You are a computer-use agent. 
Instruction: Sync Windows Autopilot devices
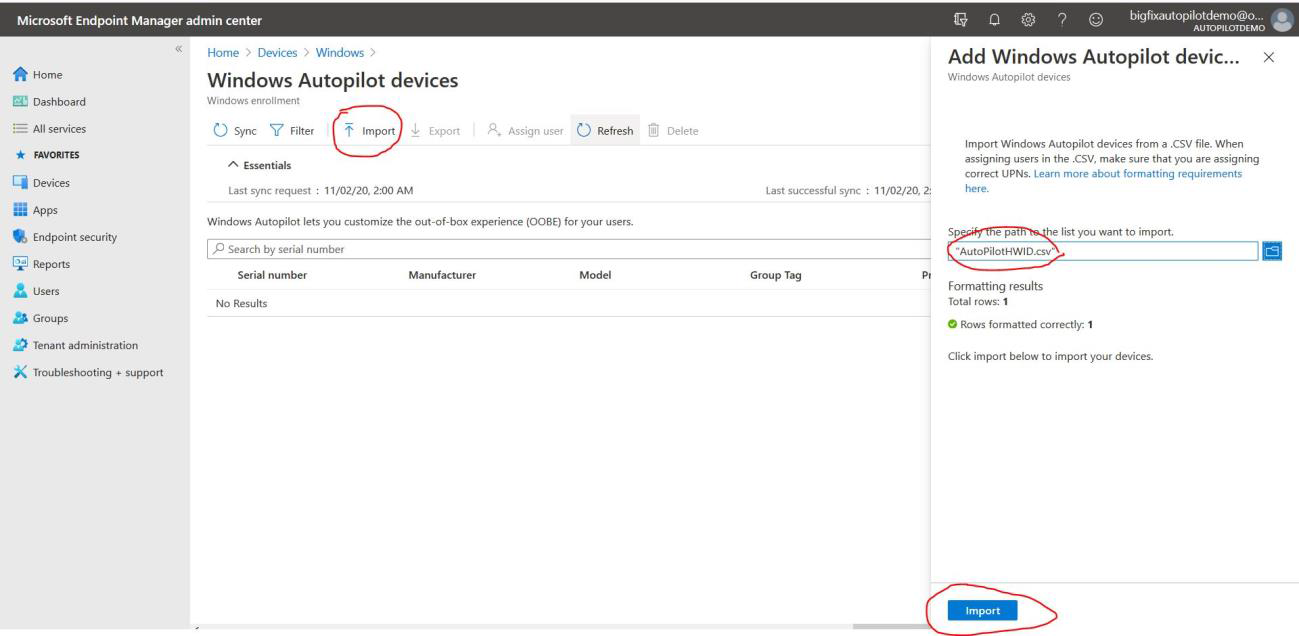point(236,131)
